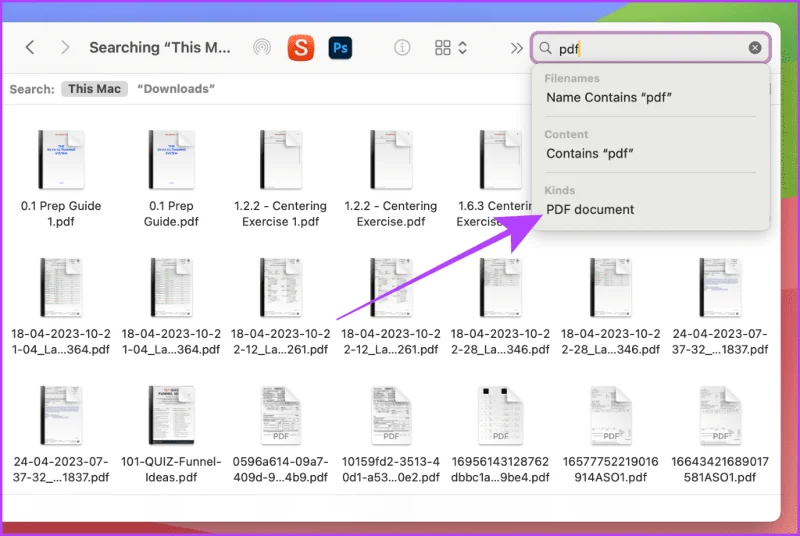Select 101-QUIZ-Funnel-Ideas.pdf thumbnail
This screenshot has height=536, width=800.
click(x=171, y=415)
